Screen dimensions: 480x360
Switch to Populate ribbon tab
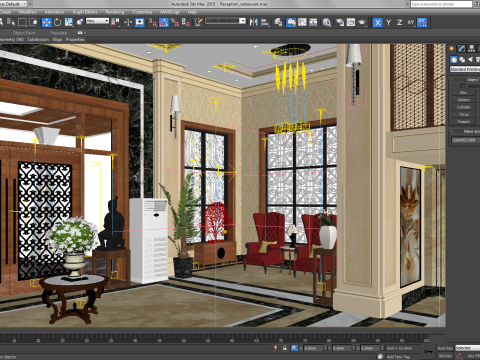tap(59, 33)
